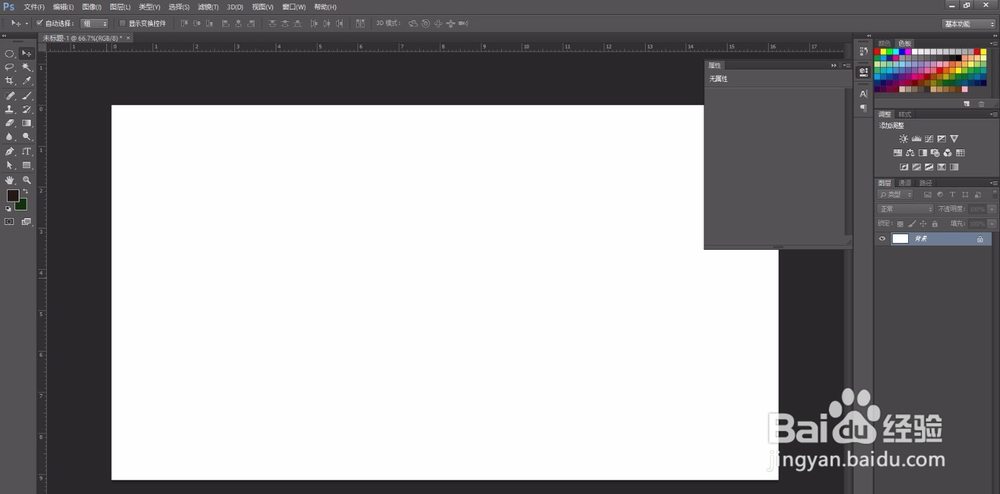Image resolution: width=1000 pixels, height=494 pixels.
Task: Select the Eyedropper tool
Action: coord(26,81)
